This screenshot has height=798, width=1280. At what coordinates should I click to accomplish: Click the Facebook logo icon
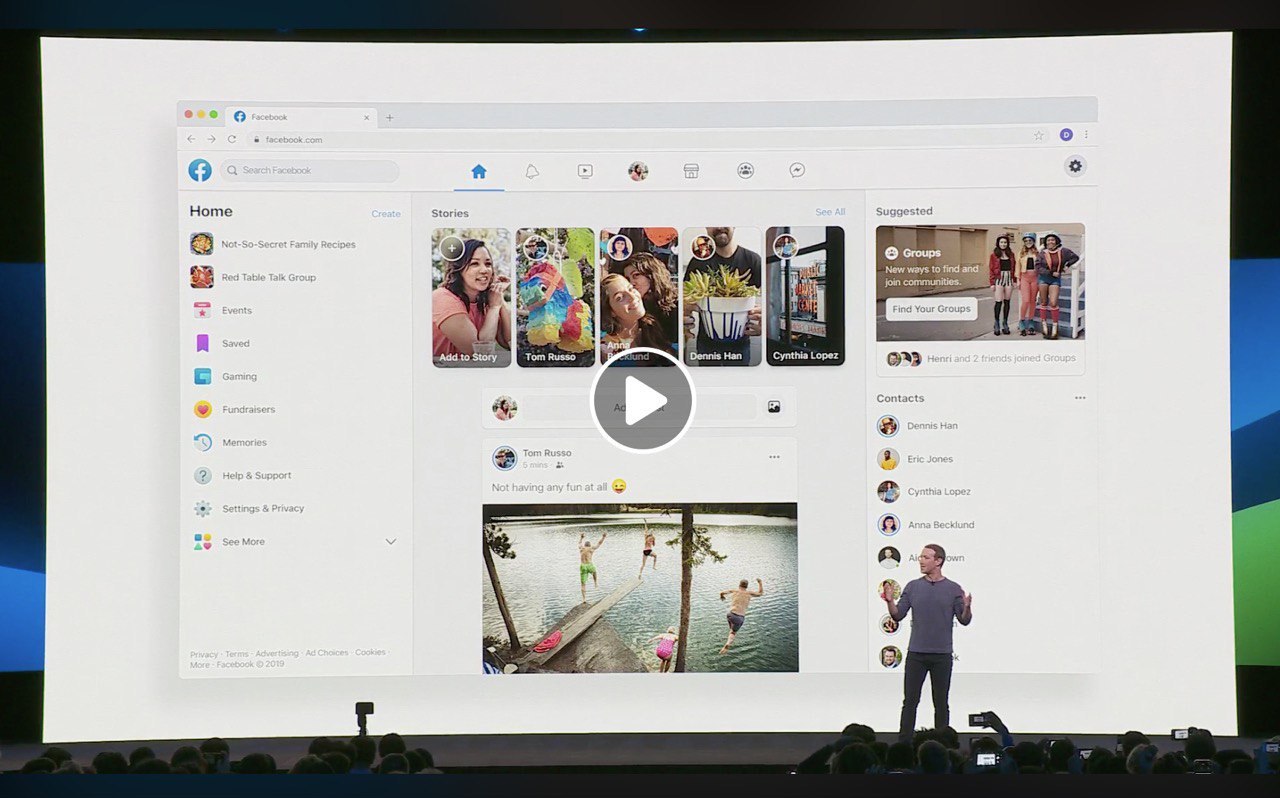point(200,170)
